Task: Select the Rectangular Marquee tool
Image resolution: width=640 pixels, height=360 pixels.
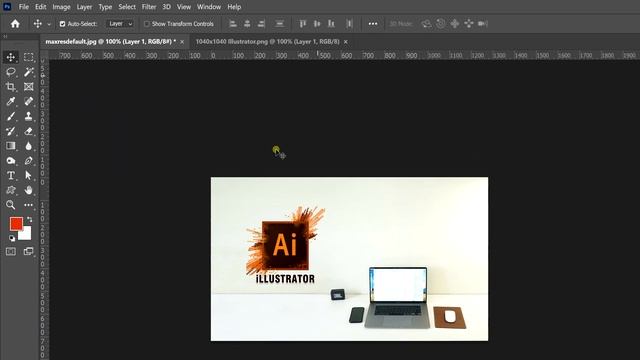Action: pos(28,57)
